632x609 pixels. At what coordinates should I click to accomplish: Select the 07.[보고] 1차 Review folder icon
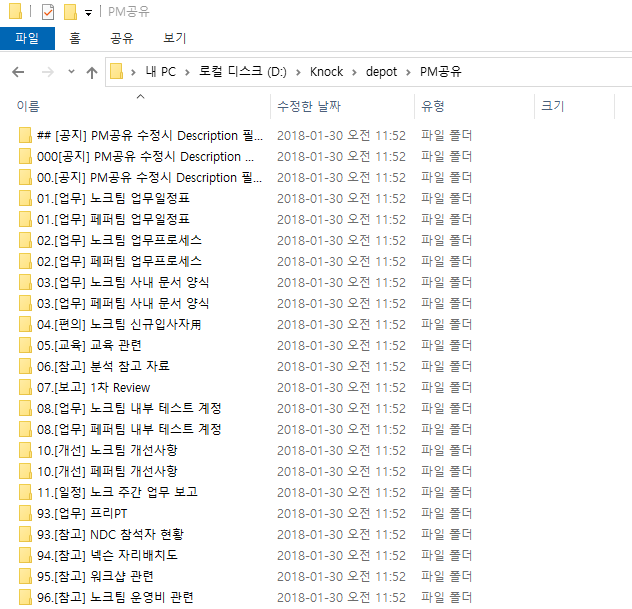26,387
